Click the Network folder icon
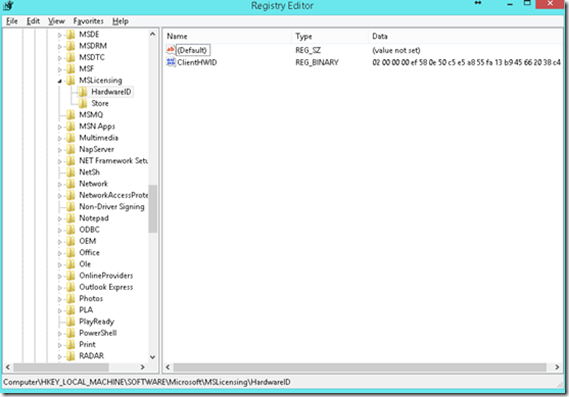The height and width of the screenshot is (397, 569). [71, 184]
